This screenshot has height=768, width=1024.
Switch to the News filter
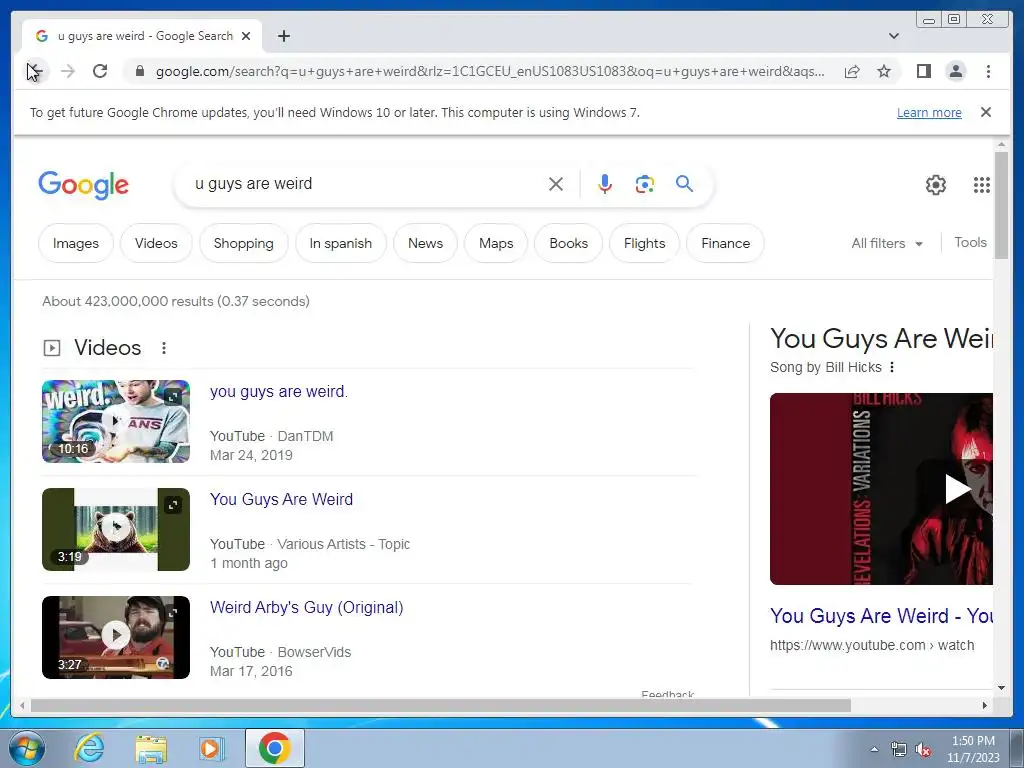pyautogui.click(x=425, y=243)
